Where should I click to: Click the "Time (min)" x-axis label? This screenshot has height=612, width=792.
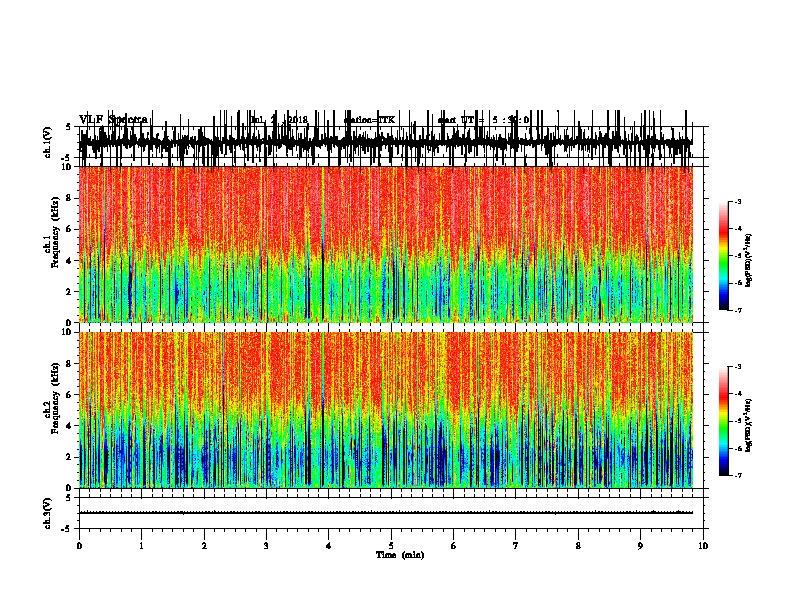(400, 555)
